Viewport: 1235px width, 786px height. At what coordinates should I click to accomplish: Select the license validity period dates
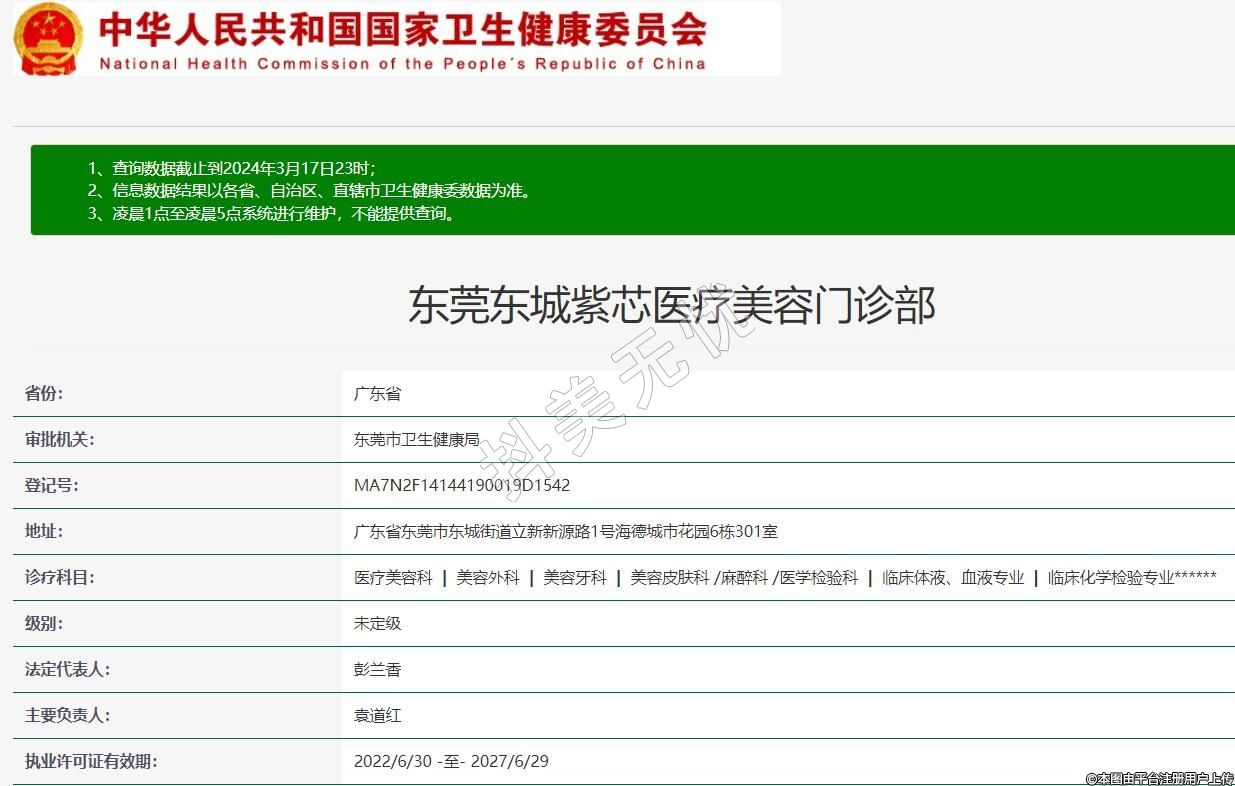coord(451,761)
